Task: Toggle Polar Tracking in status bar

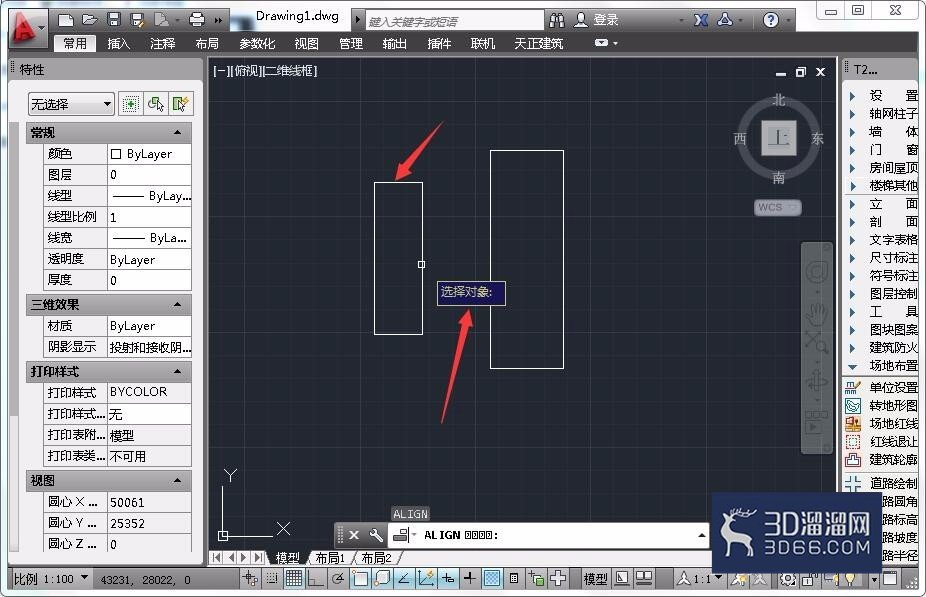Action: pos(337,579)
